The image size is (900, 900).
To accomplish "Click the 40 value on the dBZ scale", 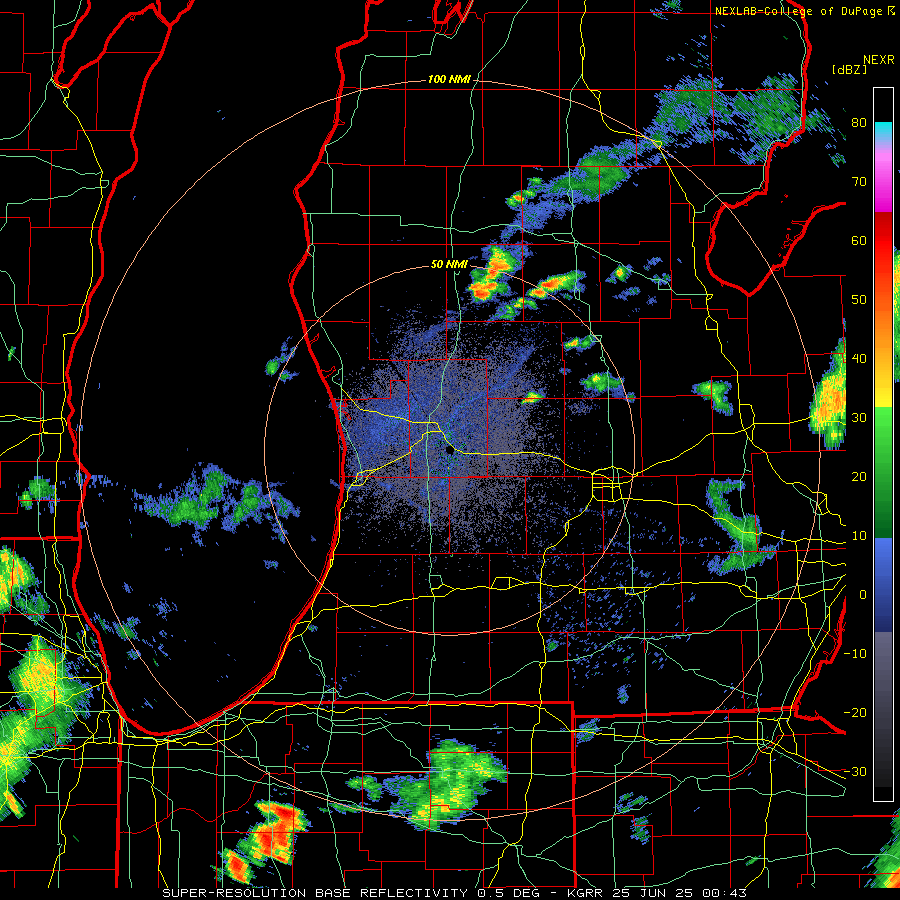I will 859,359.
